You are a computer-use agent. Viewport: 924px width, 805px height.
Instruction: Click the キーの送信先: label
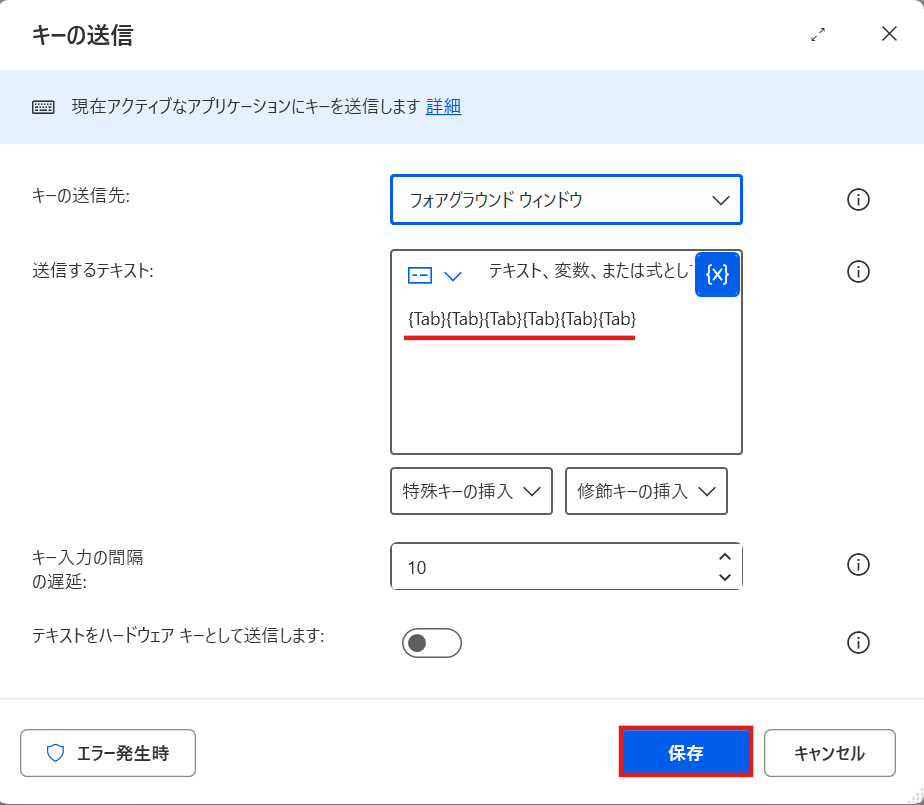pyautogui.click(x=81, y=195)
